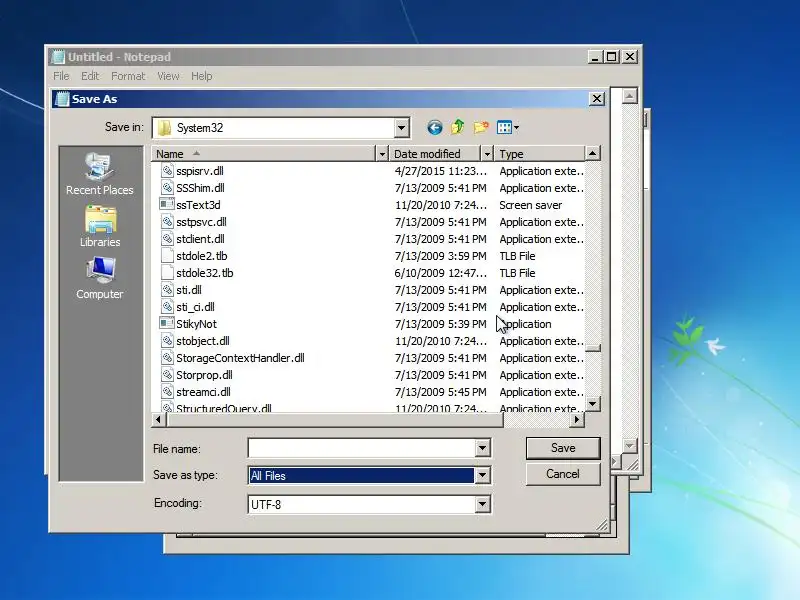Click the 7/13/2009 3:59 PM date cell

(440, 256)
